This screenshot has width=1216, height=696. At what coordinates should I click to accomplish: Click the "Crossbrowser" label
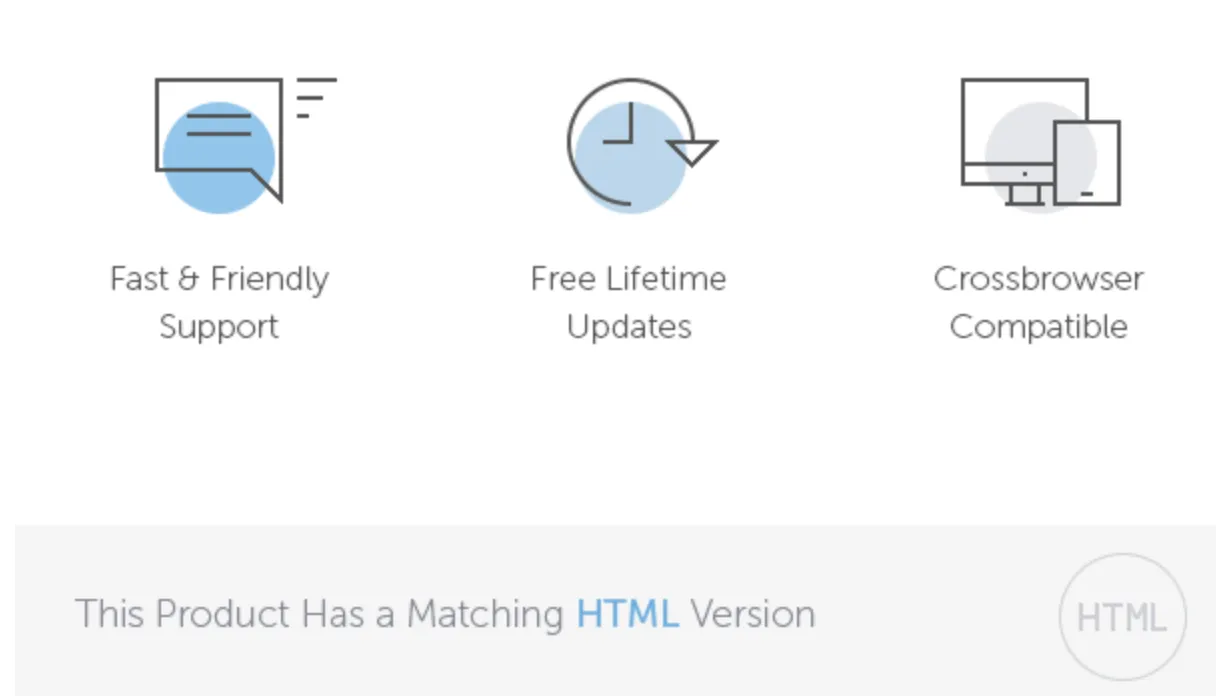pos(1038,278)
